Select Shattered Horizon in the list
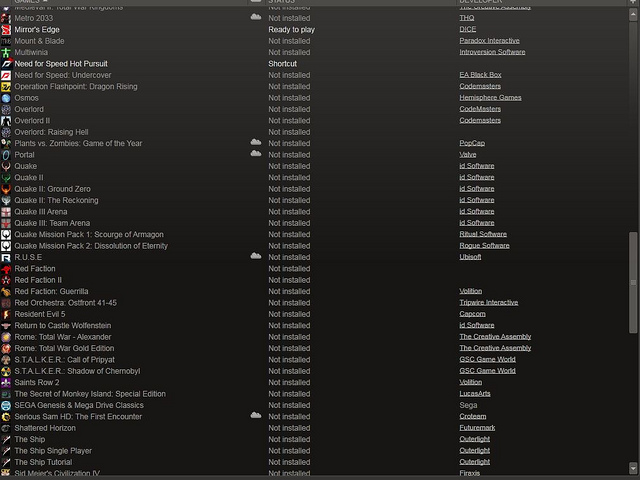The width and height of the screenshot is (640, 480). pyautogui.click(x=45, y=428)
